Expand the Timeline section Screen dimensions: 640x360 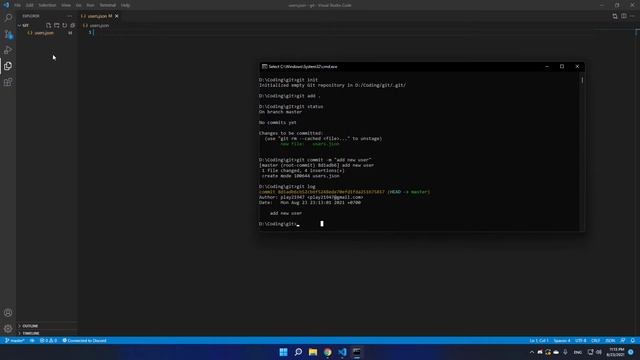coord(47,333)
